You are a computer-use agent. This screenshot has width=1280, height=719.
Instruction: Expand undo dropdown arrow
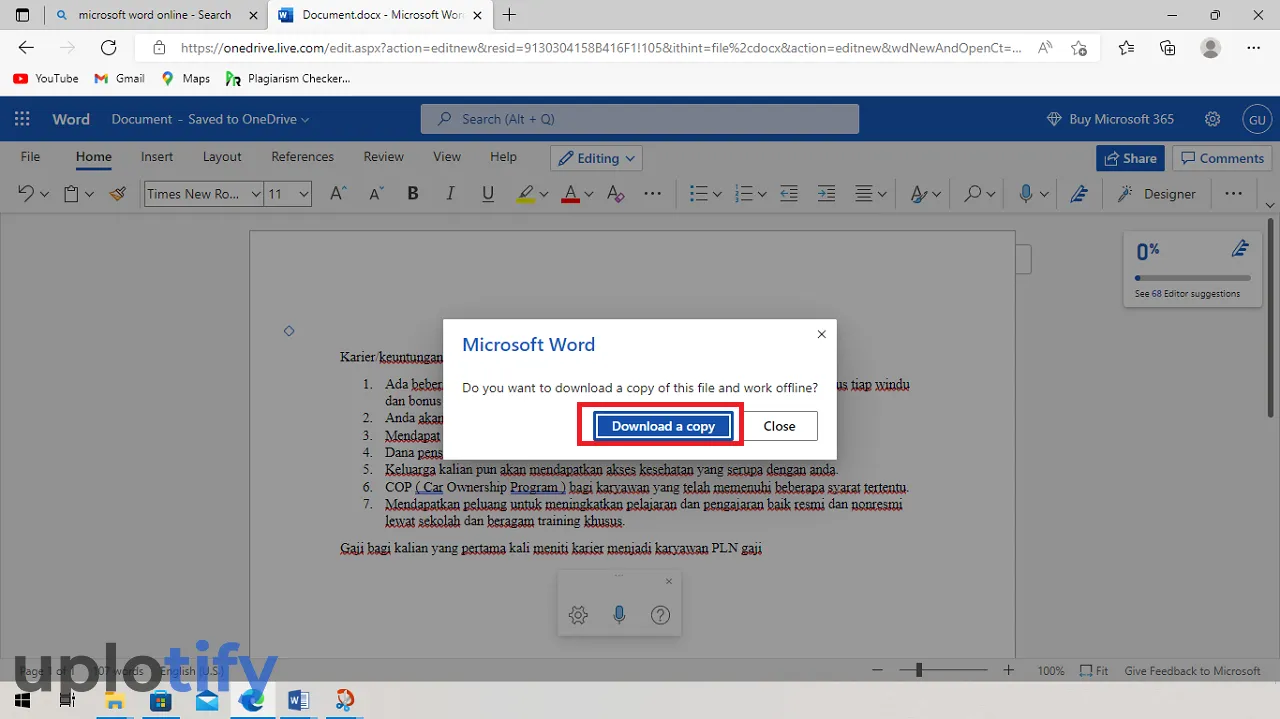45,195
